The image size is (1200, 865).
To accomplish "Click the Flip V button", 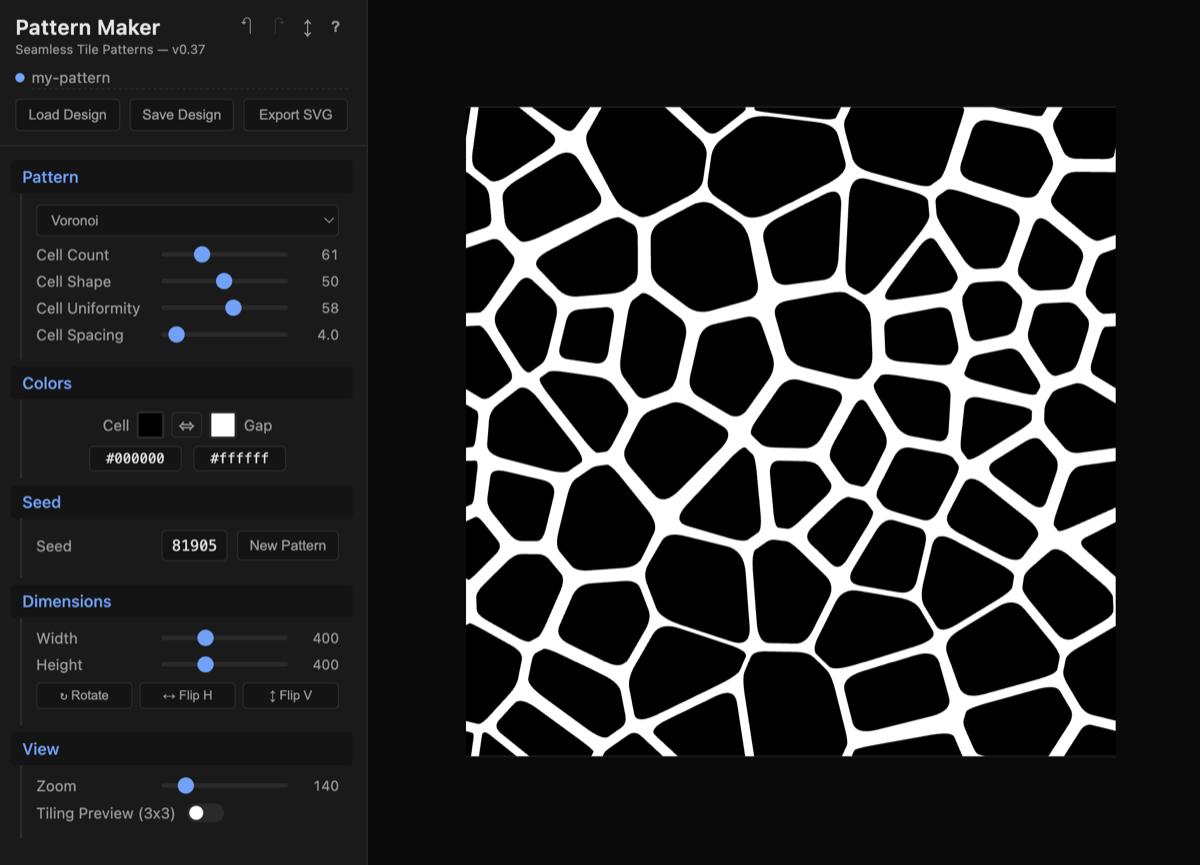I will 291,696.
